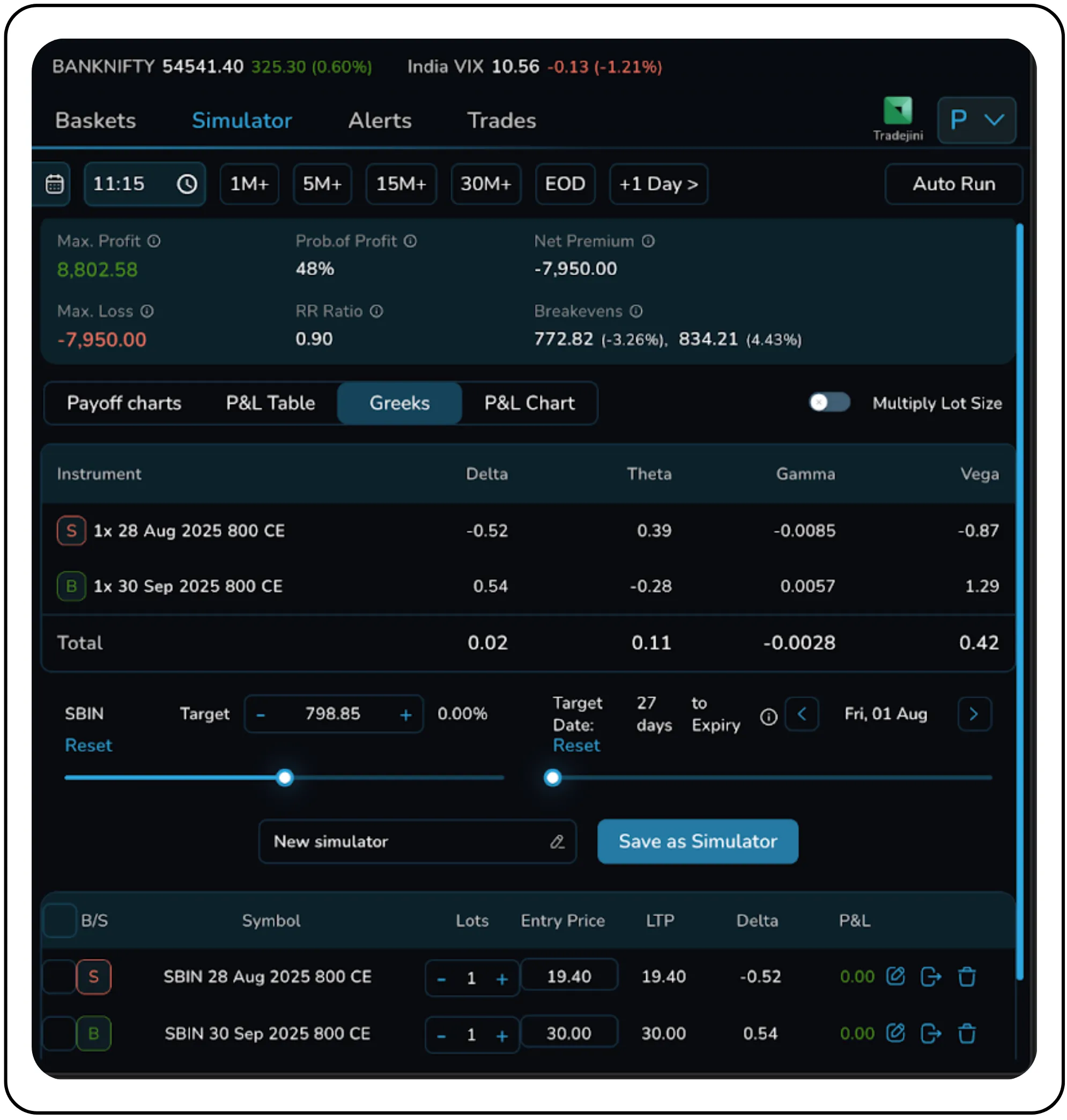Check the SBIN 28 Aug 2025 row checkbox
This screenshot has height=1120, width=1067.
point(60,977)
